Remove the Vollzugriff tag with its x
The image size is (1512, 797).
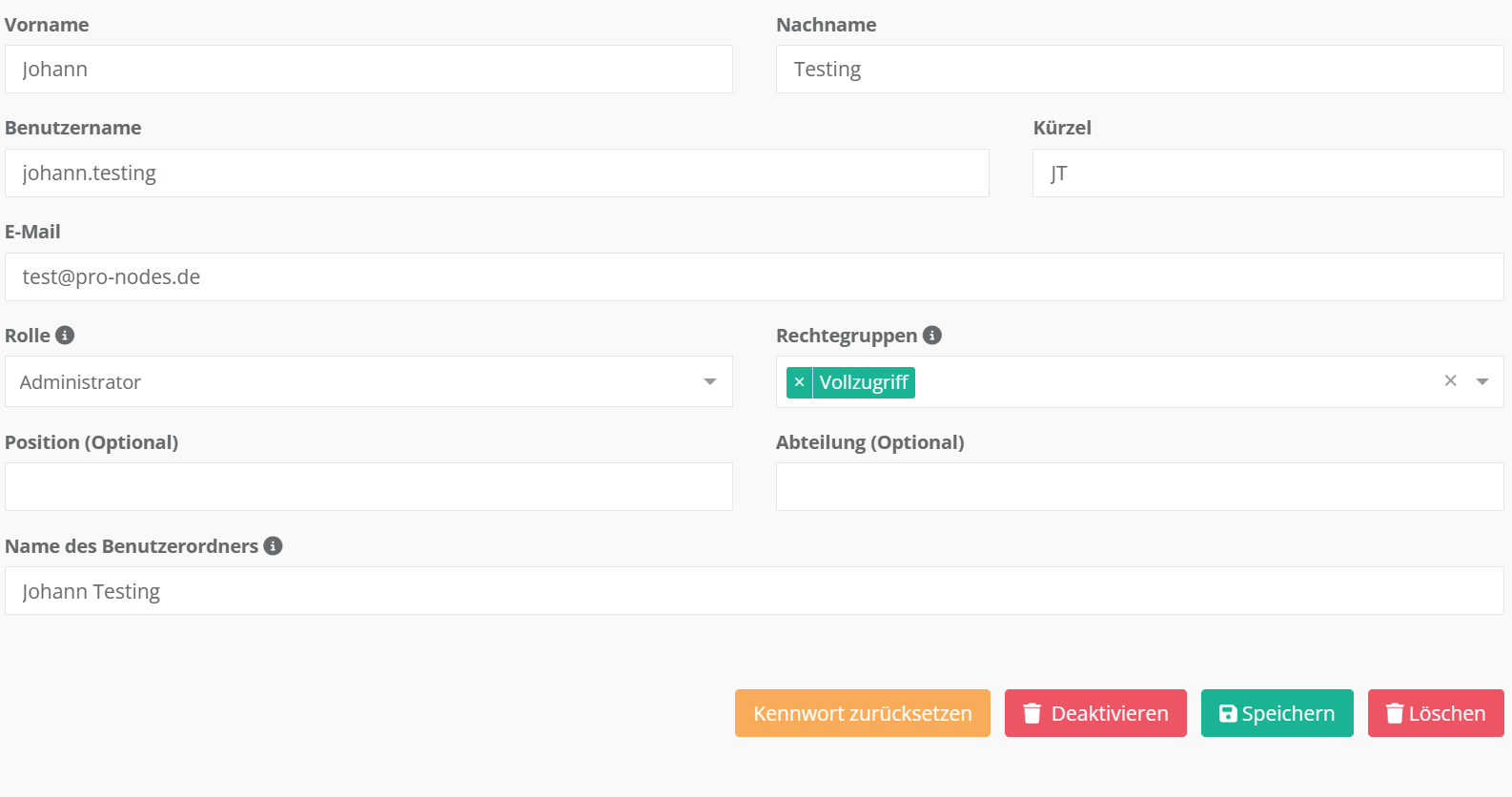coord(799,382)
